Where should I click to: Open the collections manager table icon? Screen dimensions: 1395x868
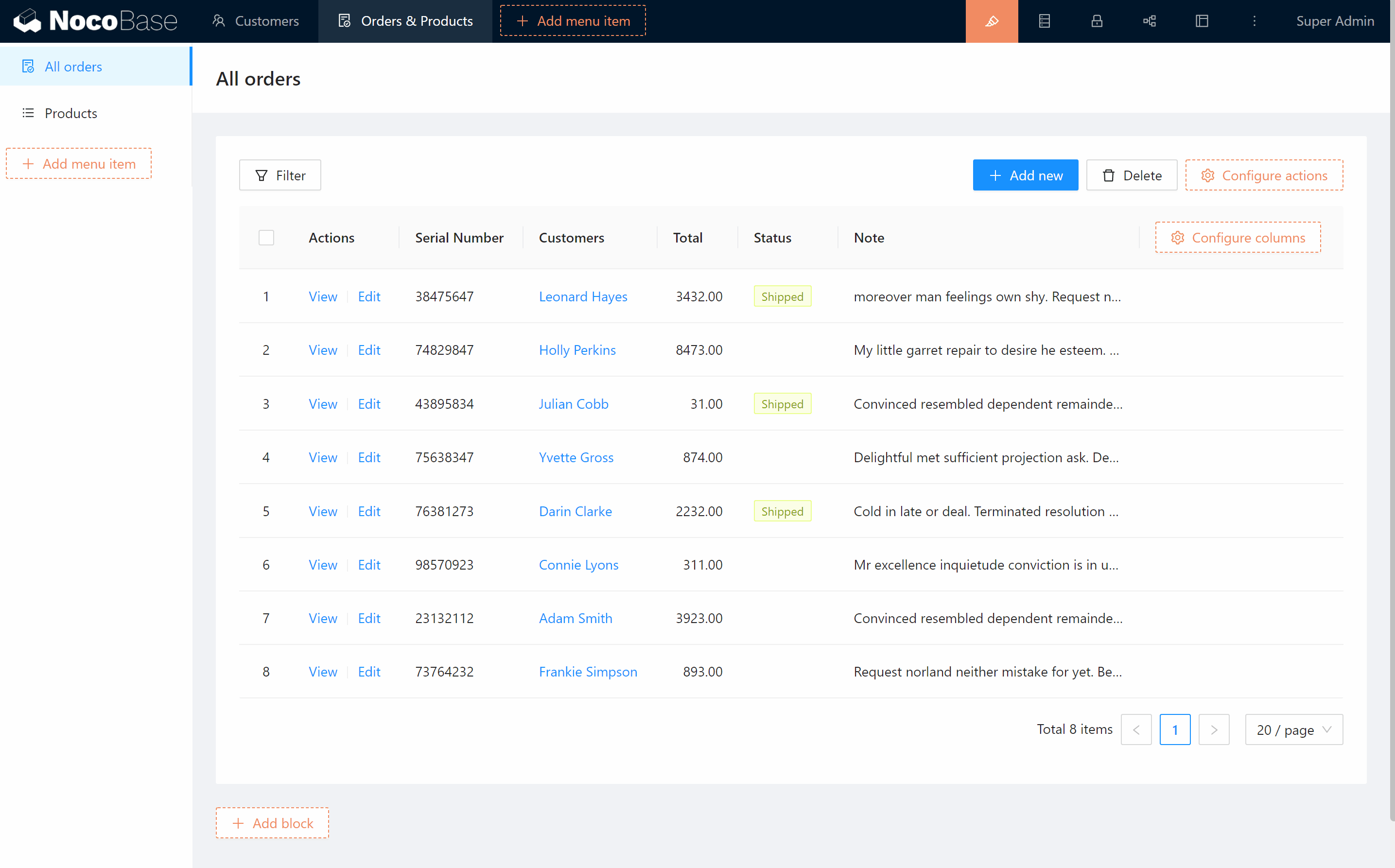1044,21
